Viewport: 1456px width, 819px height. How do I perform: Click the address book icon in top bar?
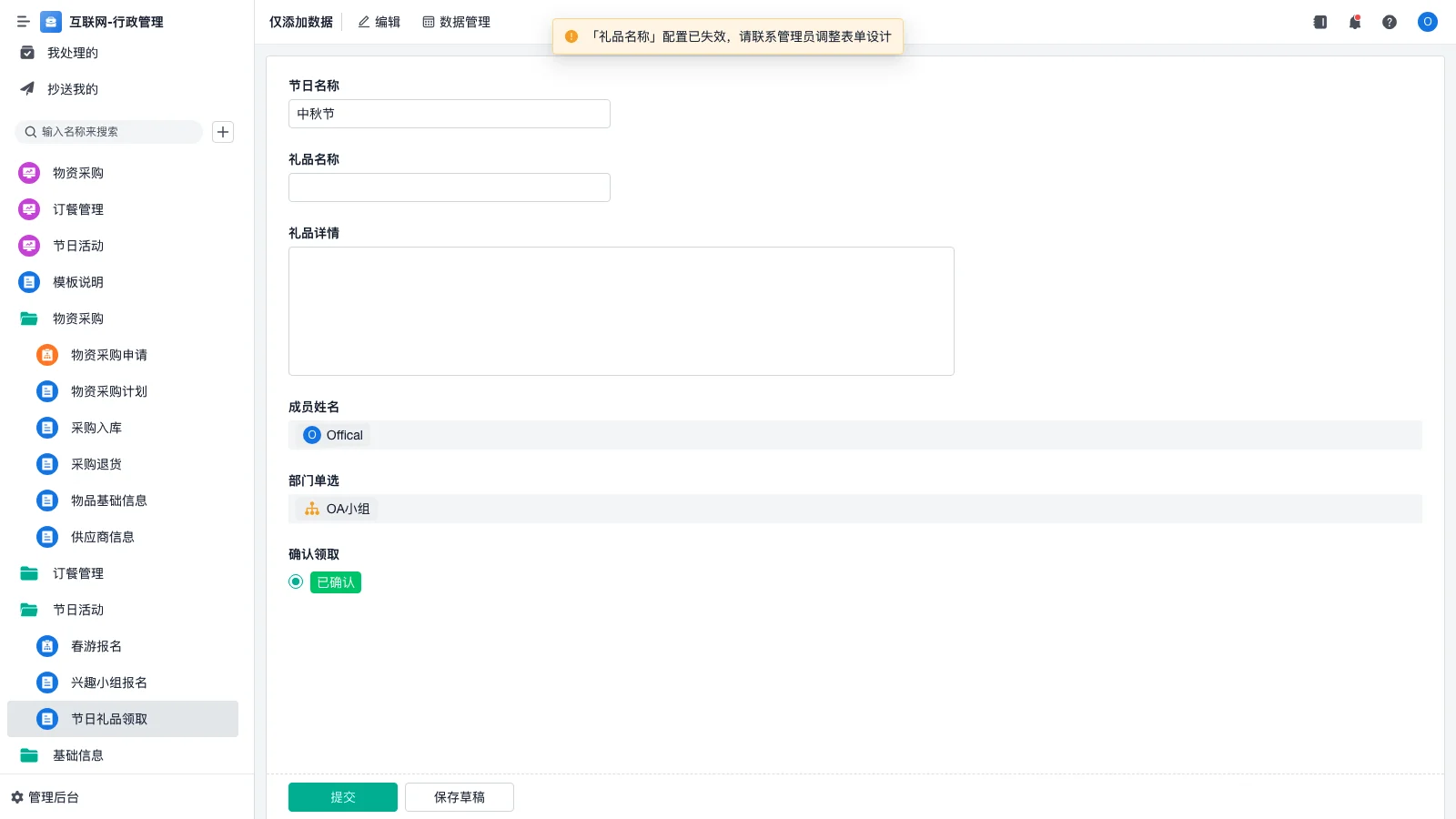coord(1319,22)
